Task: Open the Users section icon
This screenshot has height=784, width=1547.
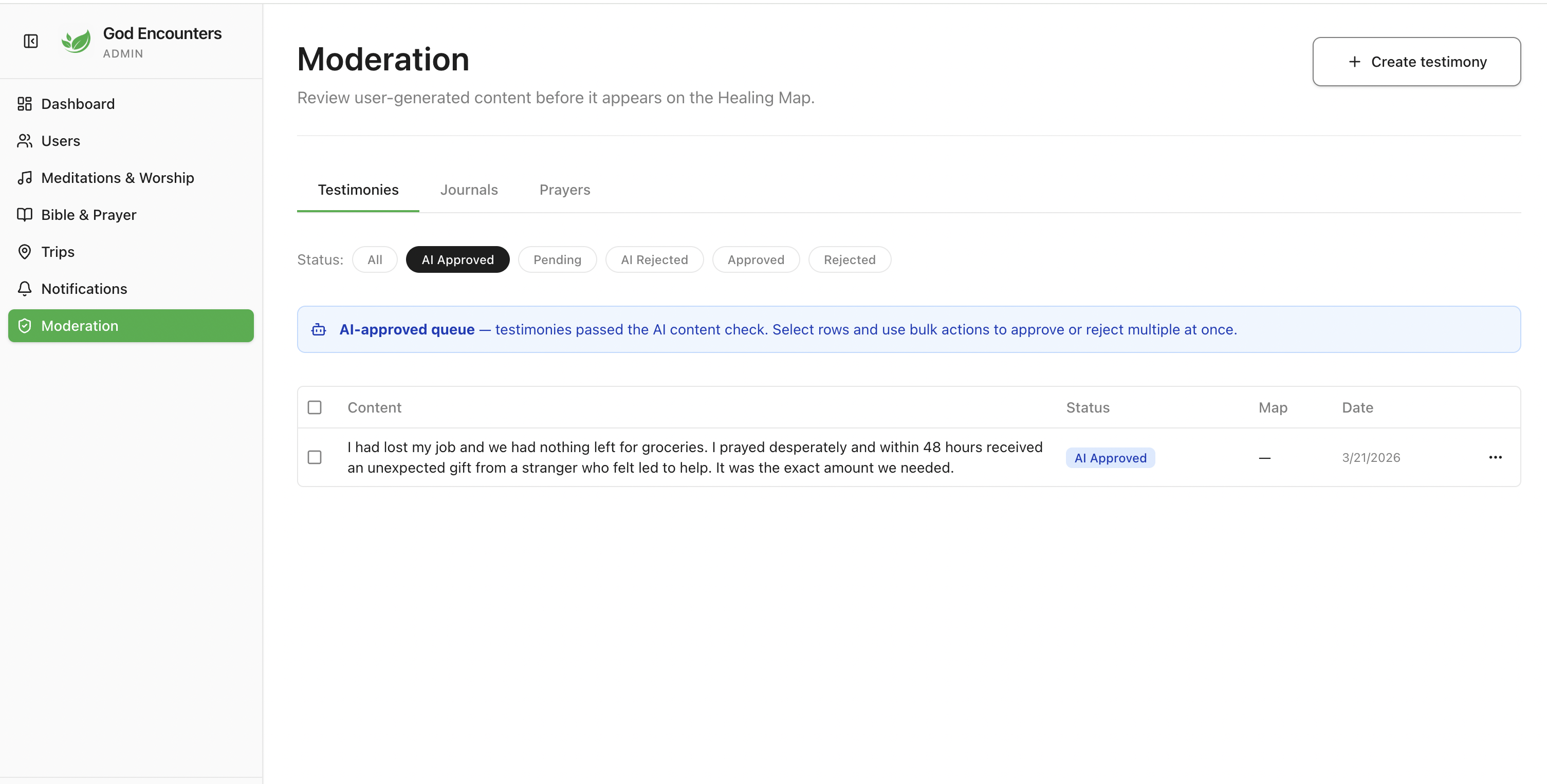Action: click(x=25, y=140)
